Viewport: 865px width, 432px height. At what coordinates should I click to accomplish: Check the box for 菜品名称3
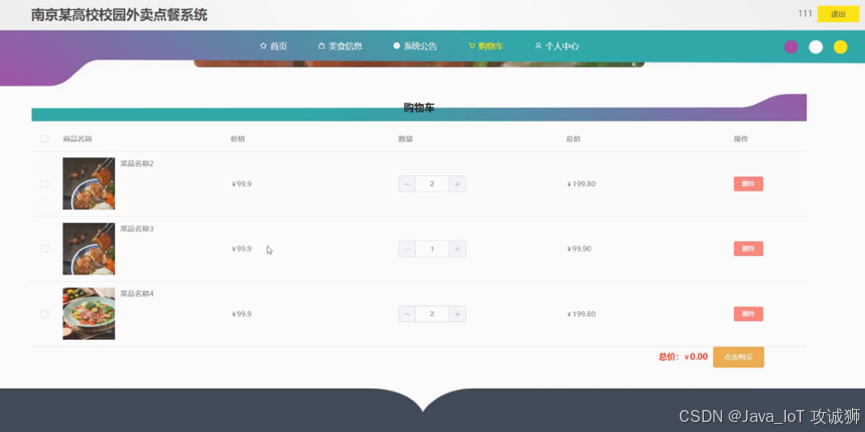[x=45, y=249]
